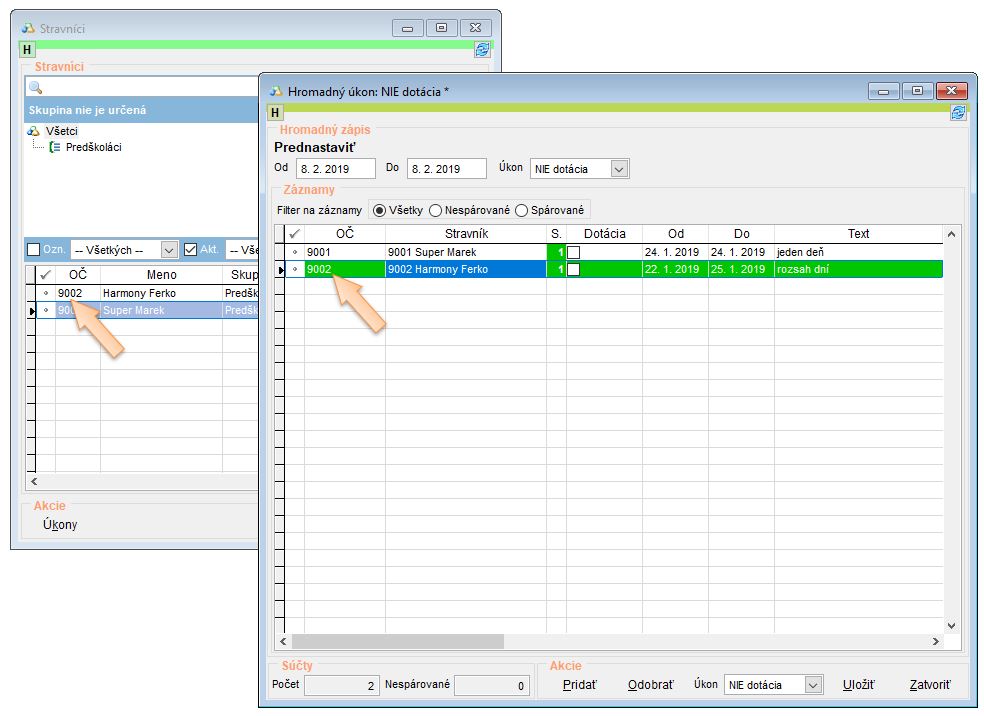Click the checkmark column header icon in Záznamy
The image size is (984, 716).
coord(294,234)
